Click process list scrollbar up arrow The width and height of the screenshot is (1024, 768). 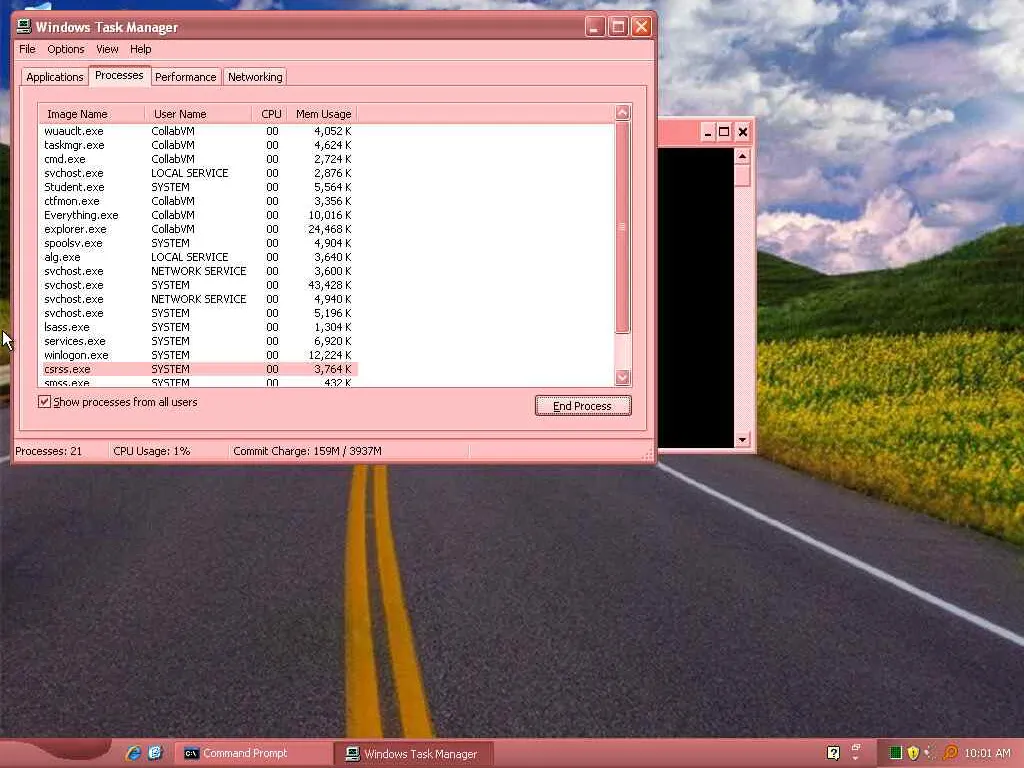coord(622,112)
